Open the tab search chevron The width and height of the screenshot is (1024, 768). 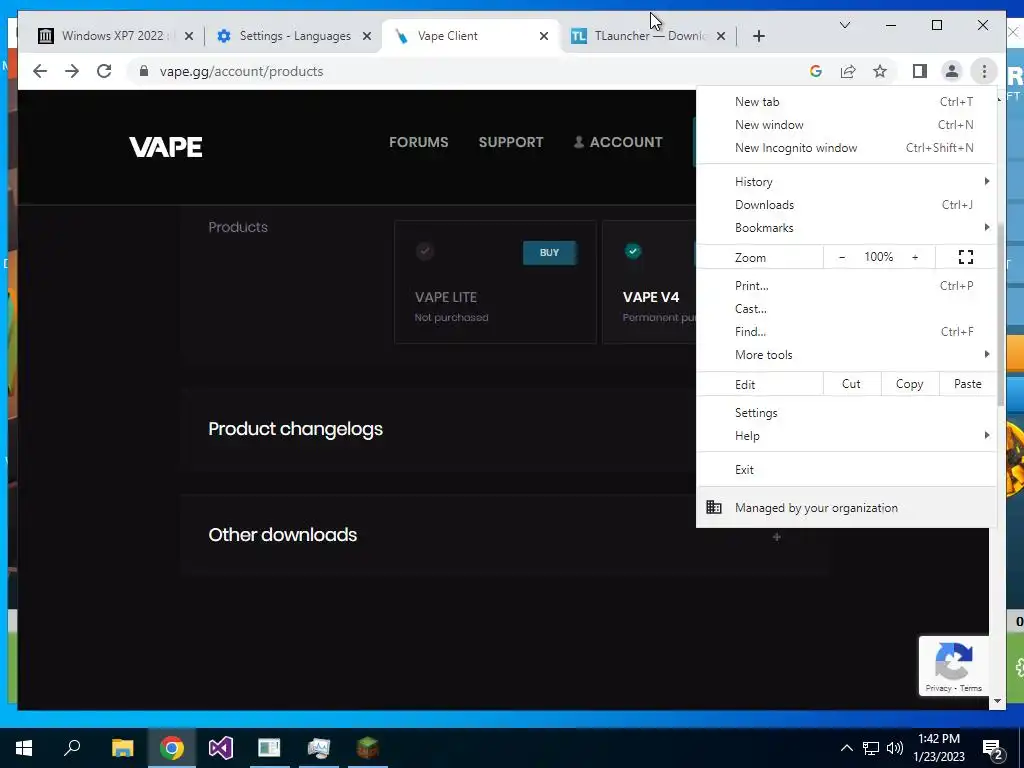tap(845, 25)
